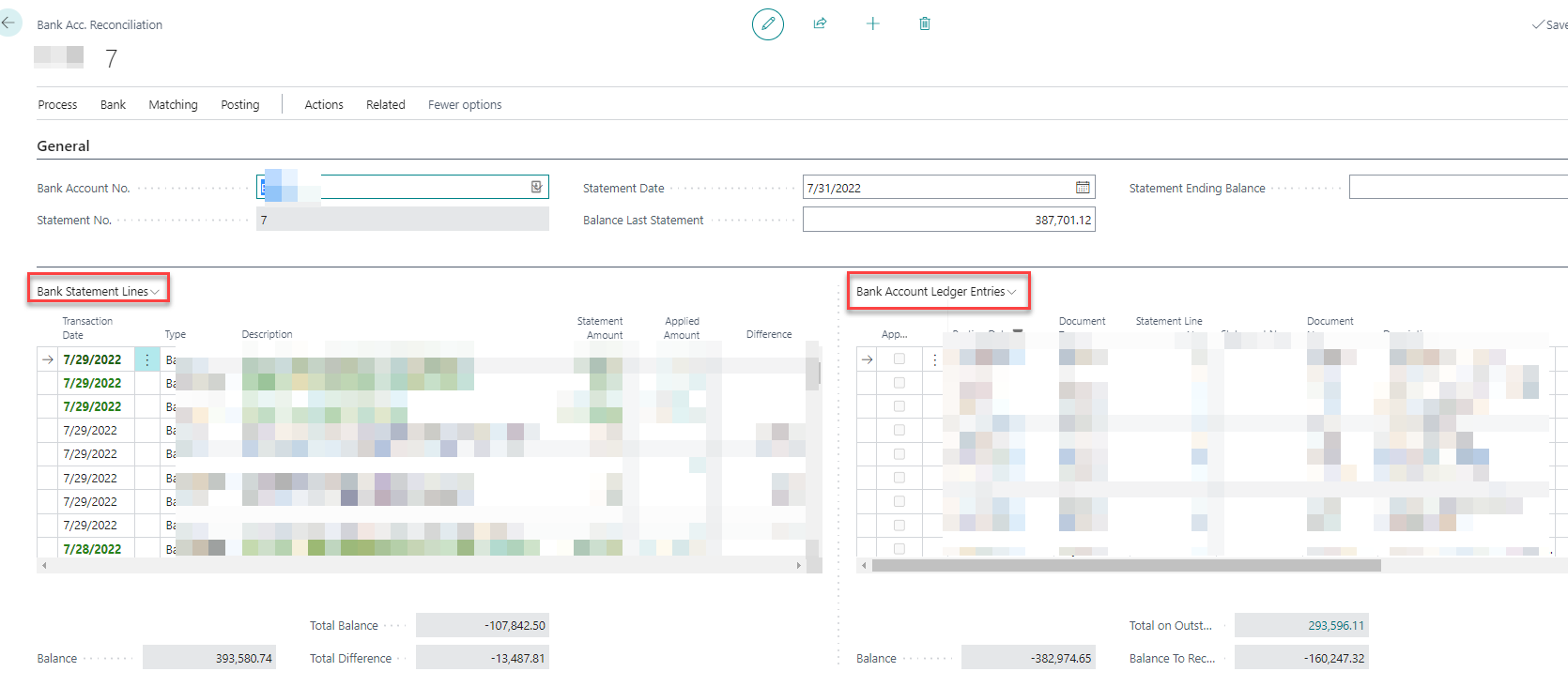Image resolution: width=1568 pixels, height=687 pixels.
Task: Click filter icon in ledger entries column header
Action: (x=1018, y=332)
